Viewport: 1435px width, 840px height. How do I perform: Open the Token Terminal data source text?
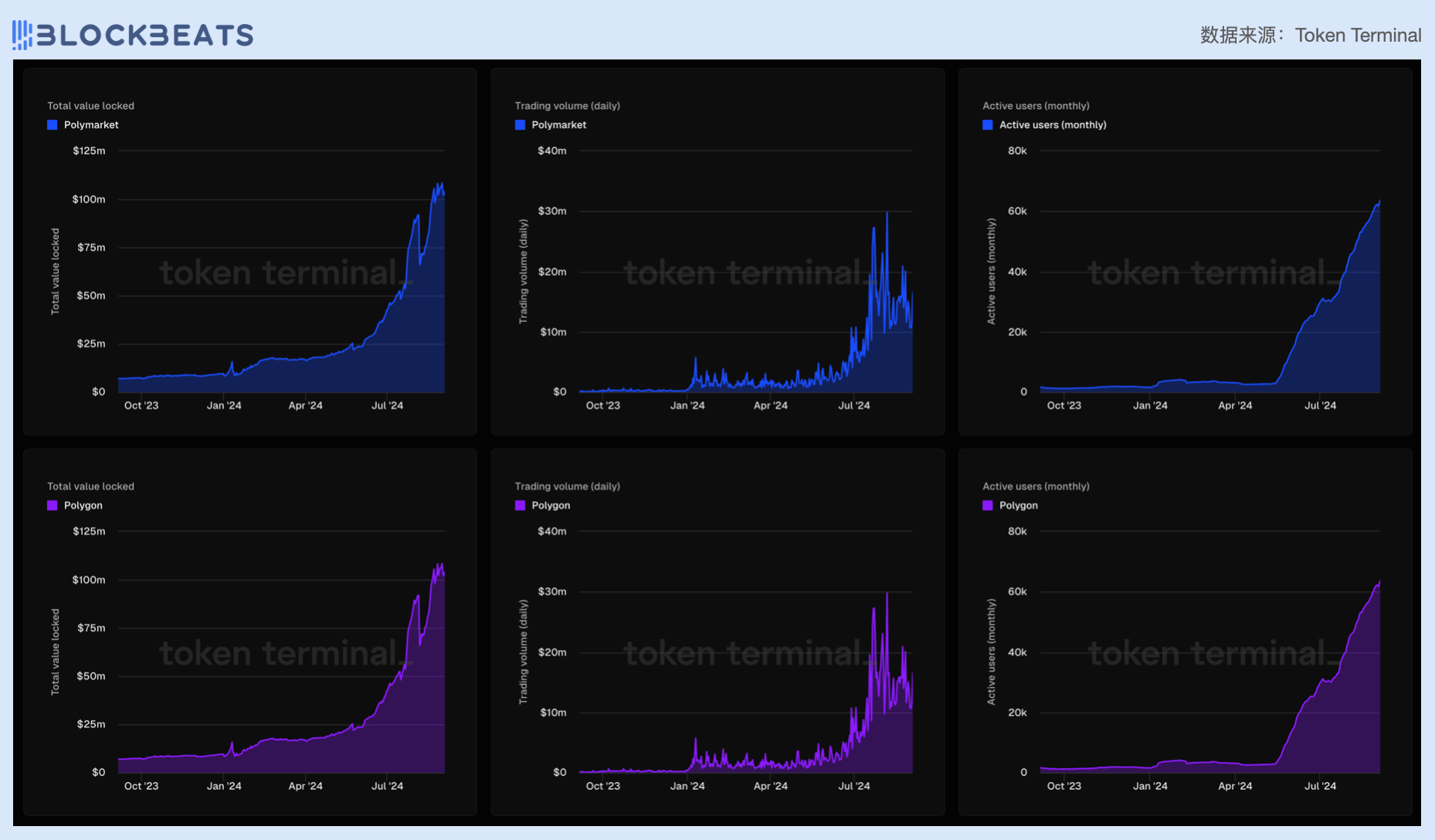1357,36
